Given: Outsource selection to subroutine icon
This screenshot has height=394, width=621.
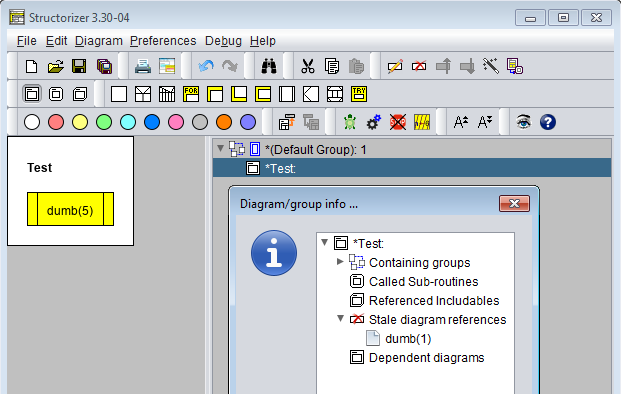Looking at the screenshot, I should click(x=515, y=66).
